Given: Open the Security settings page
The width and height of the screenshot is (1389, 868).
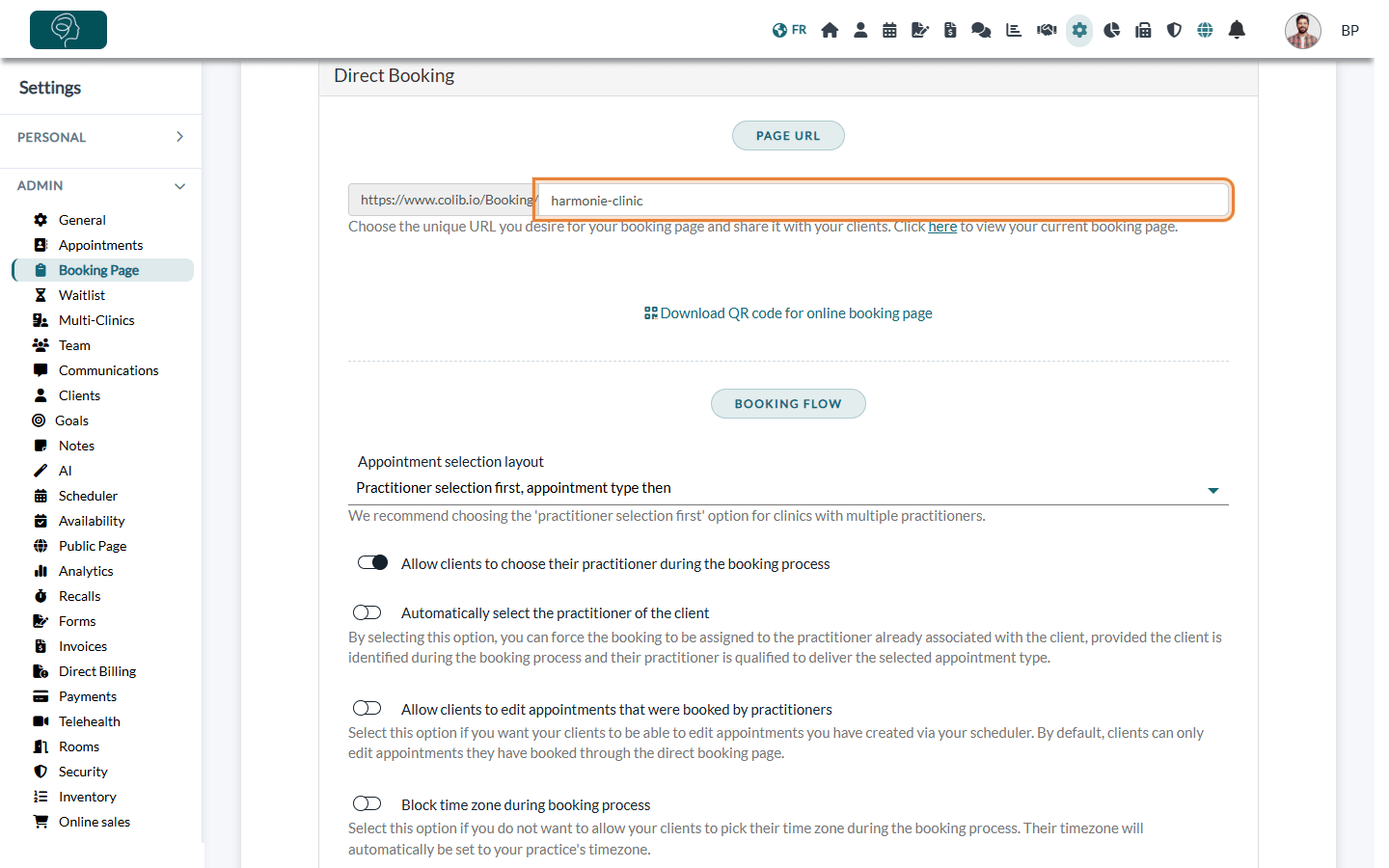Looking at the screenshot, I should coord(83,772).
